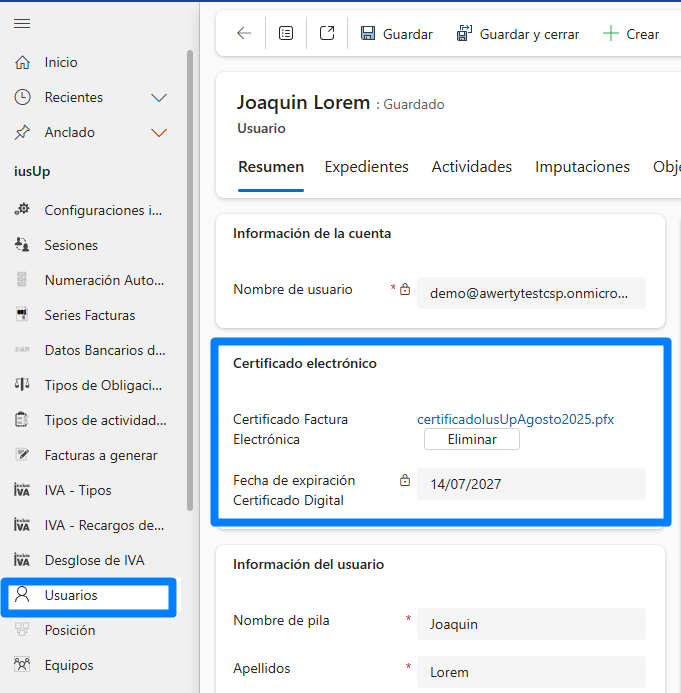Viewport: 681px width, 693px height.
Task: Go back using the arrow icon
Action: [x=244, y=34]
